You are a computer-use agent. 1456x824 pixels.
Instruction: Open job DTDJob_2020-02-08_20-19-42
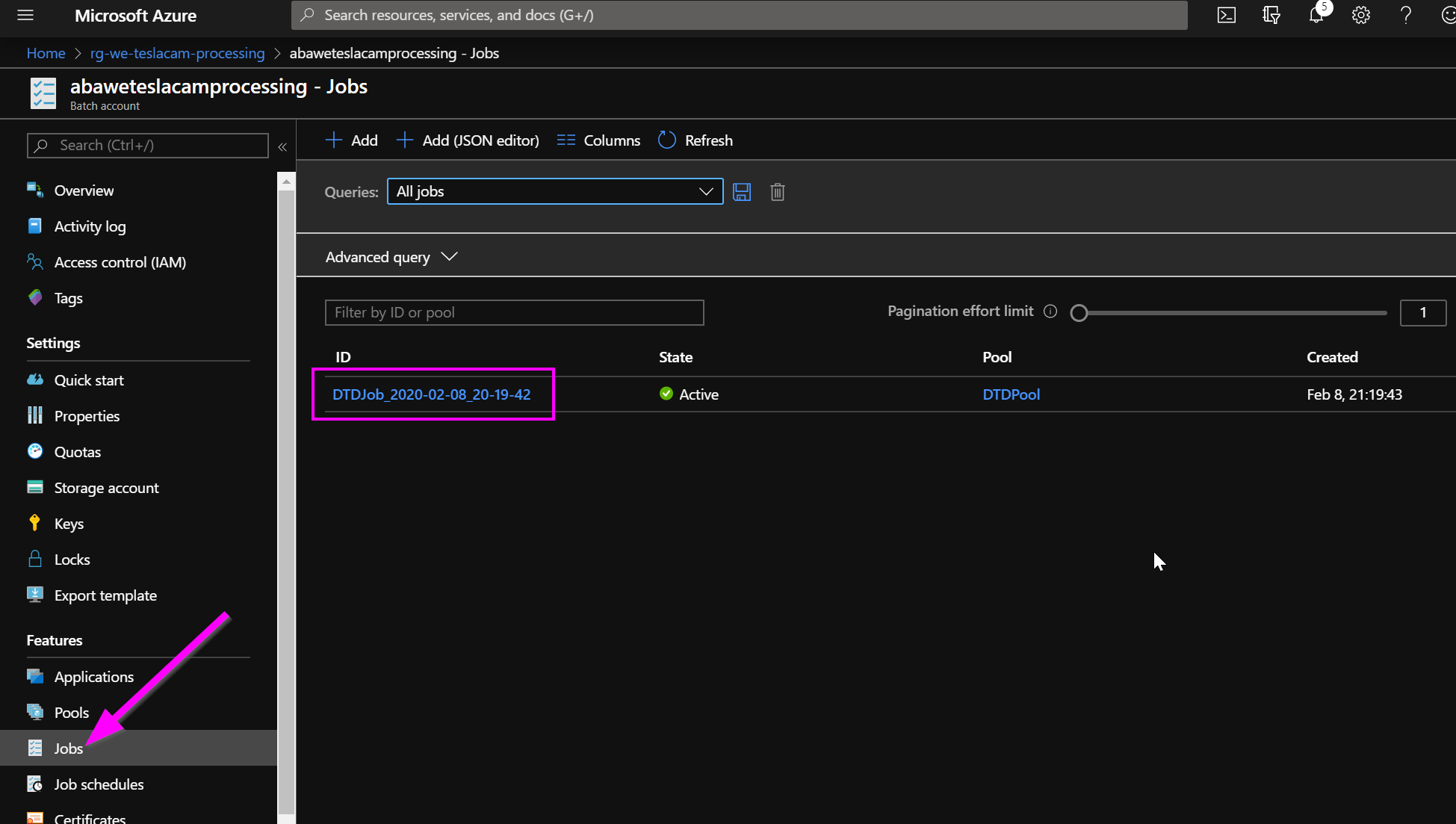tap(432, 394)
